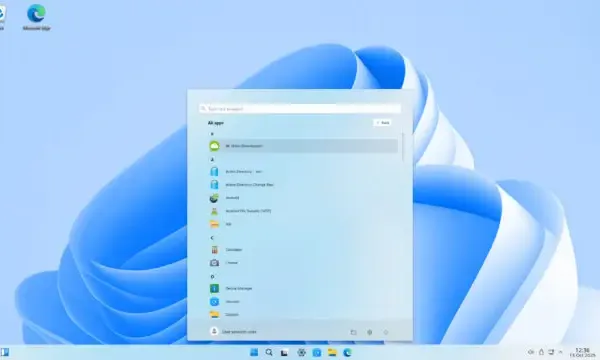Open the gear-shaped app on the taskbar
The width and height of the screenshot is (600, 360).
pyautogui.click(x=302, y=352)
